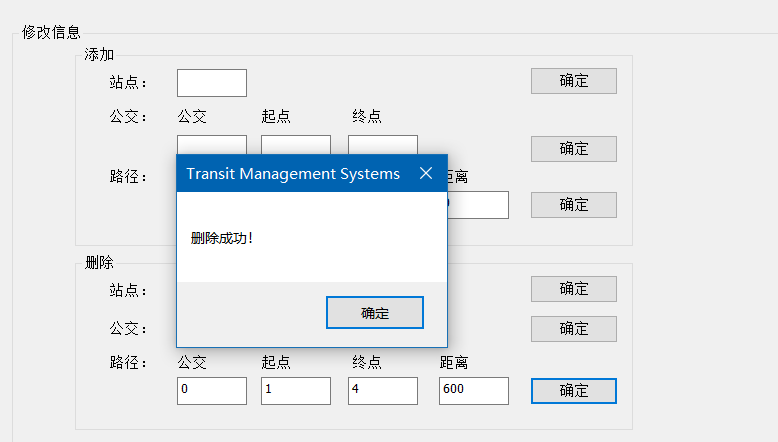Viewport: 778px width, 442px height.
Task: Click 确定 for the 添加 路径 row
Action: 574,205
